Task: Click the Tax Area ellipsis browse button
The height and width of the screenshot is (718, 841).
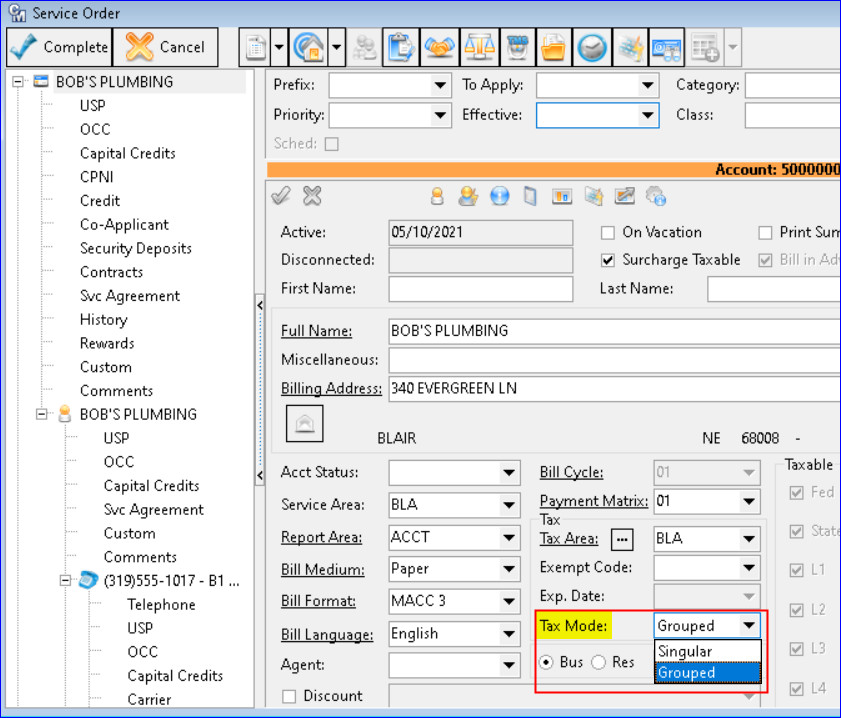Action: (622, 538)
